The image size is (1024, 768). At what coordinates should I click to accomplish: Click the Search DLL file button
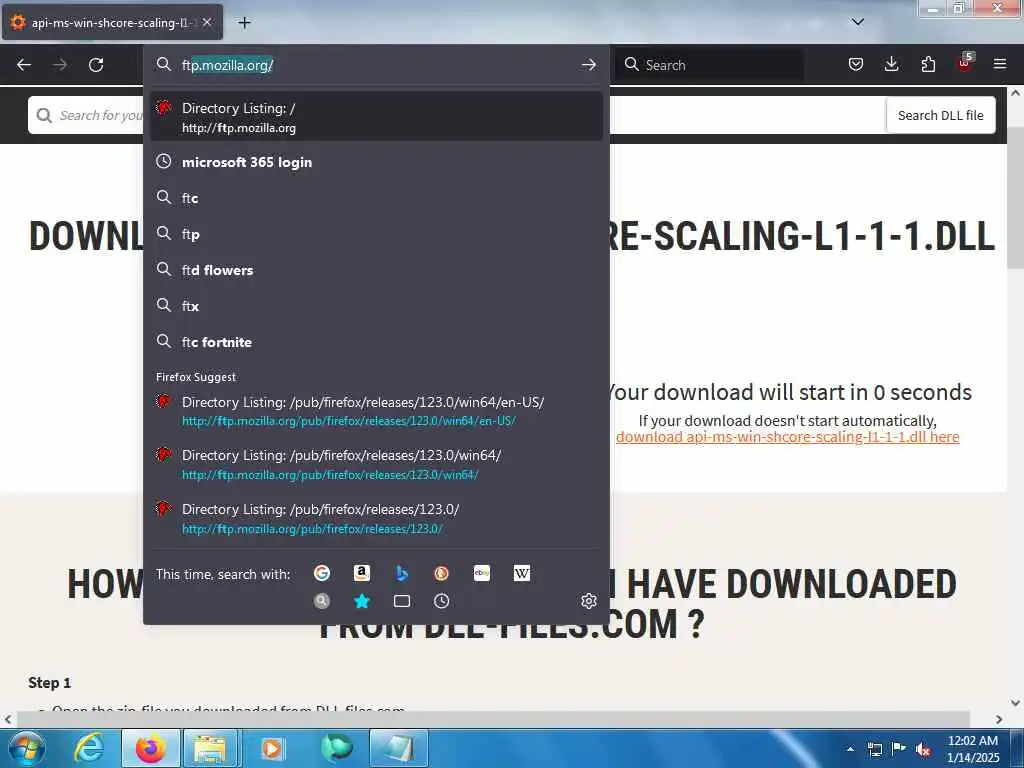[x=940, y=115]
